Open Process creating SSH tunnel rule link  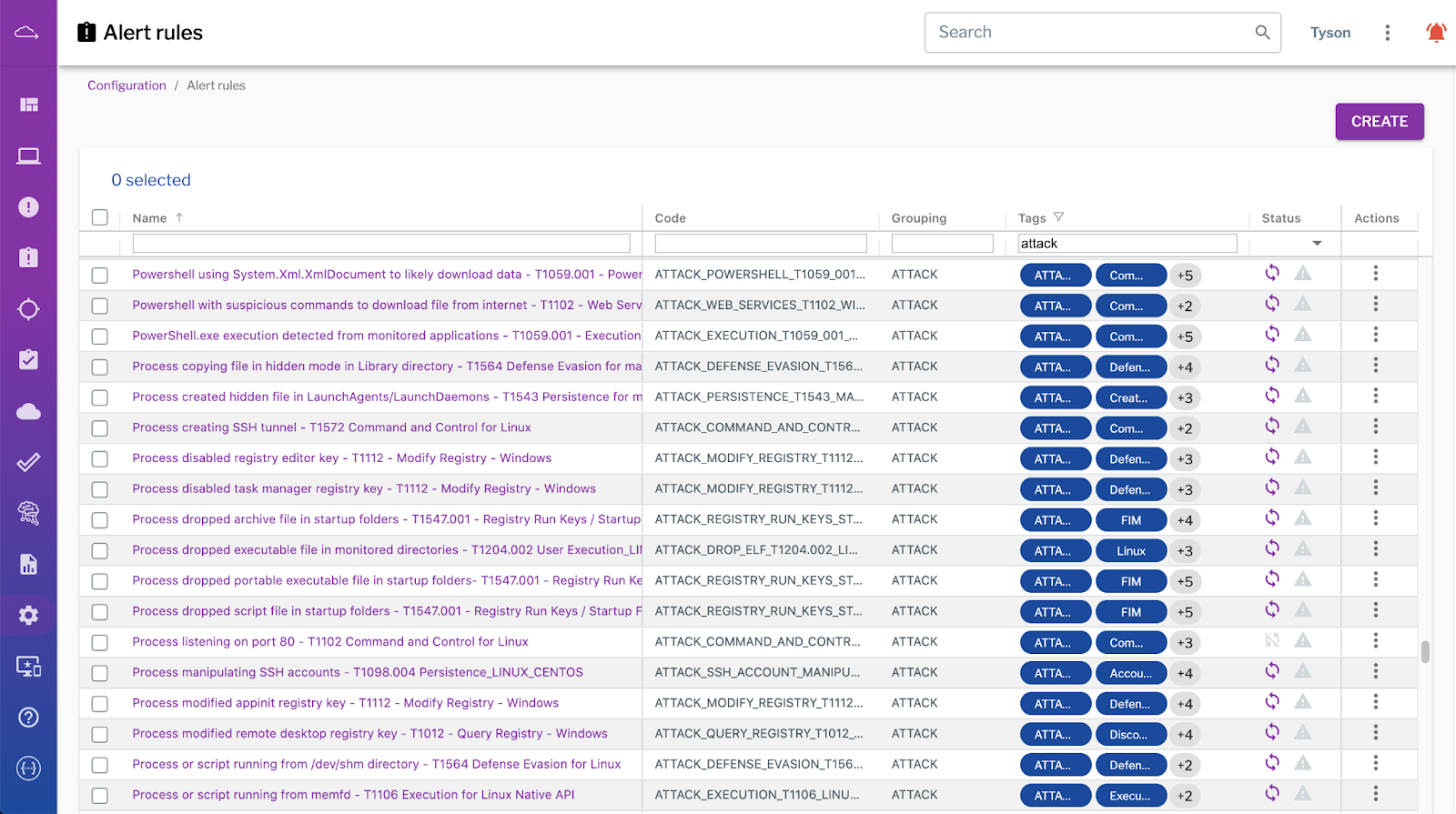click(331, 427)
